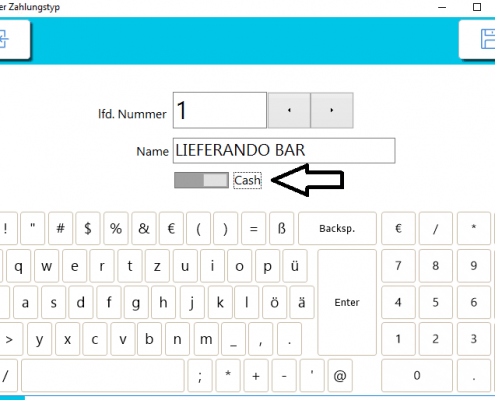Click the exit/back icon in header
495x400 pixels.
click(3, 39)
